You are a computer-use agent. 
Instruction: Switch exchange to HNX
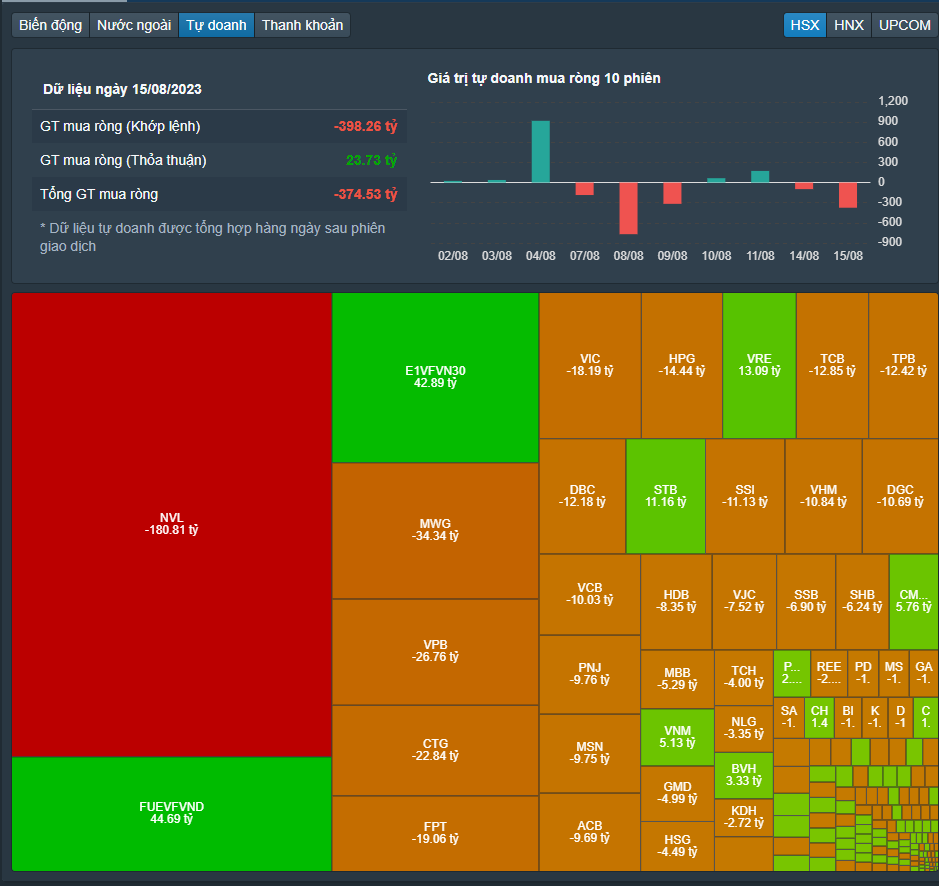tap(849, 25)
